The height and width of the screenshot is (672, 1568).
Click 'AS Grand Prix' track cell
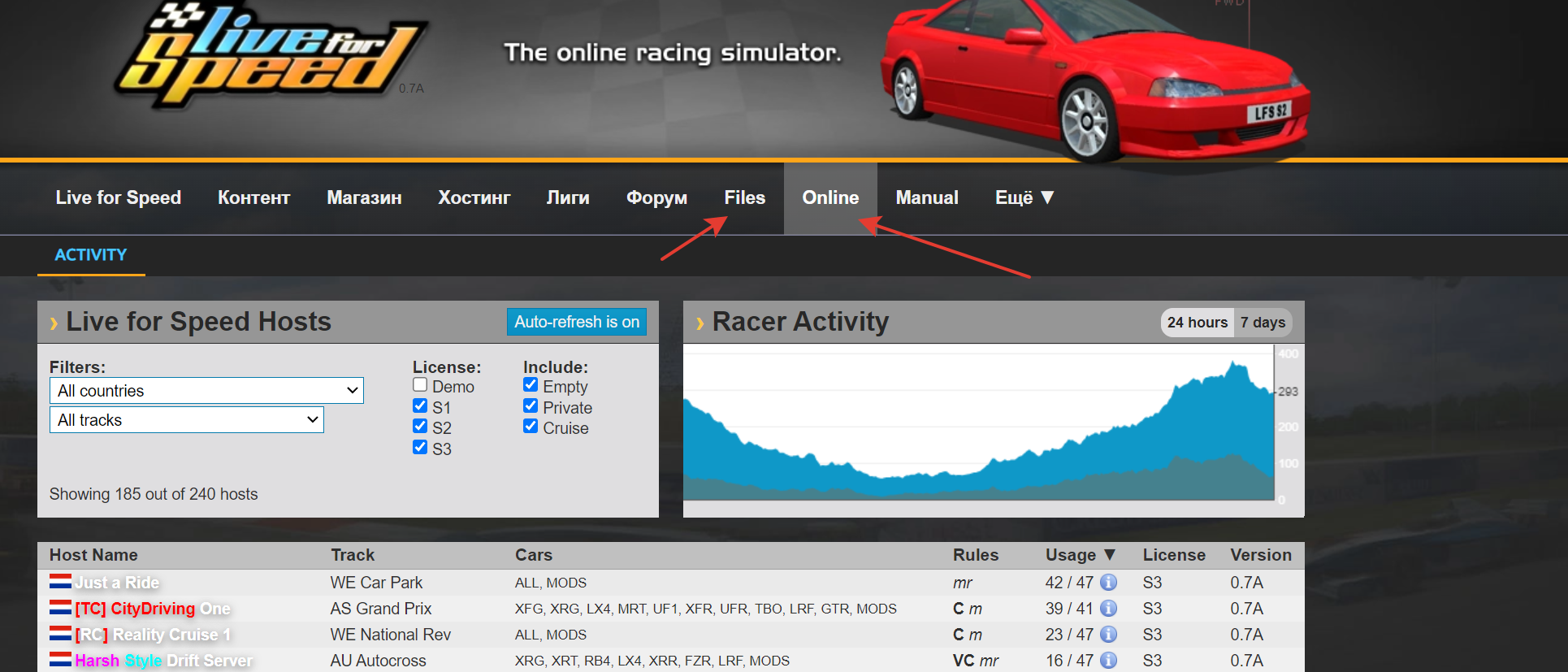coord(381,609)
